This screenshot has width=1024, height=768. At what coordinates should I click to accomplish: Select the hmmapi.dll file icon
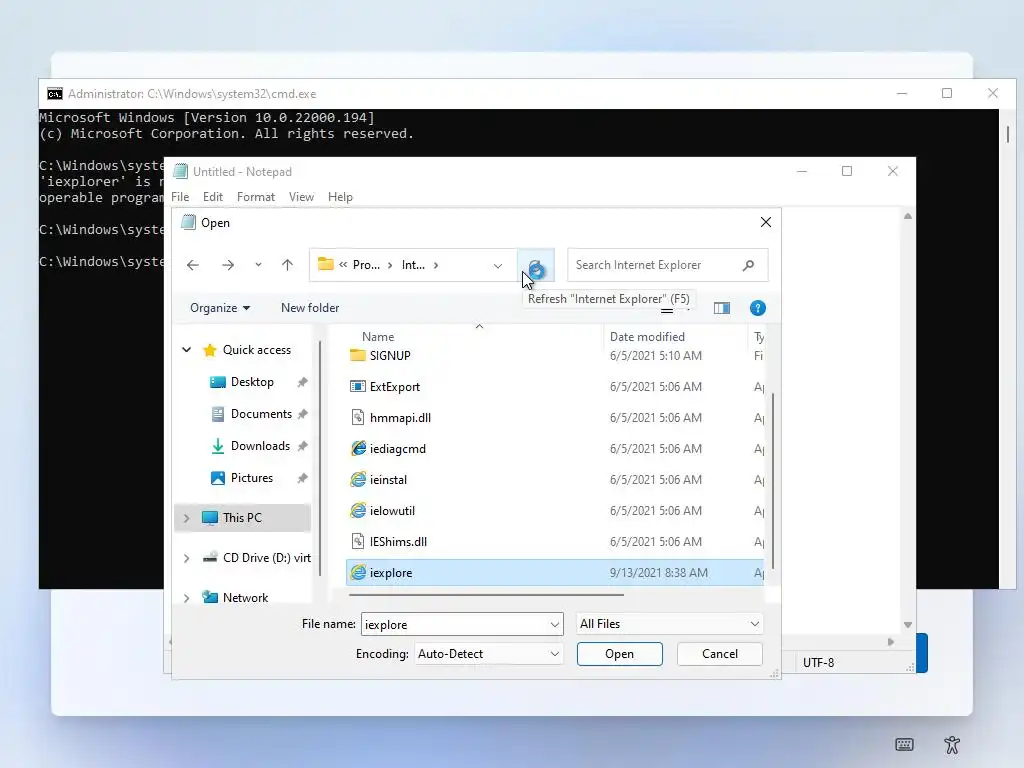coord(357,417)
